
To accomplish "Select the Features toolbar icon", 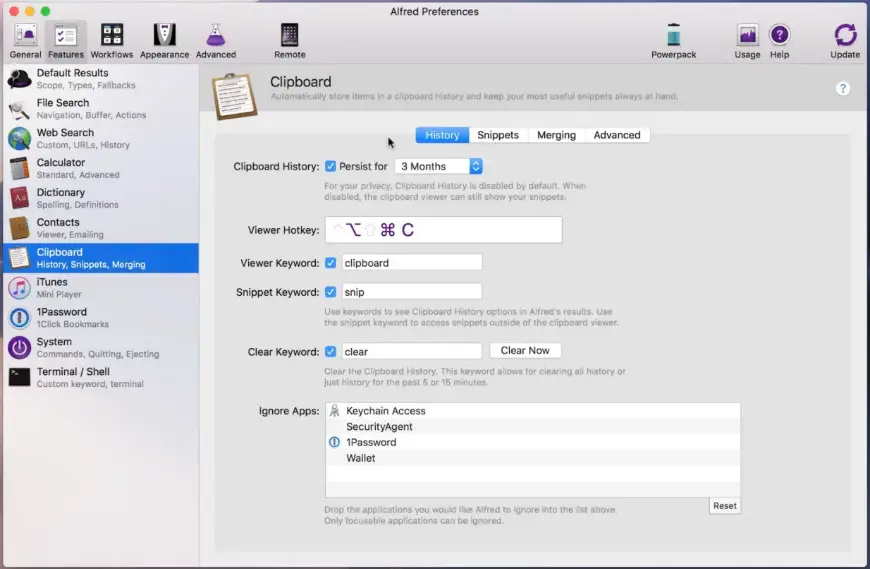I will (65, 41).
